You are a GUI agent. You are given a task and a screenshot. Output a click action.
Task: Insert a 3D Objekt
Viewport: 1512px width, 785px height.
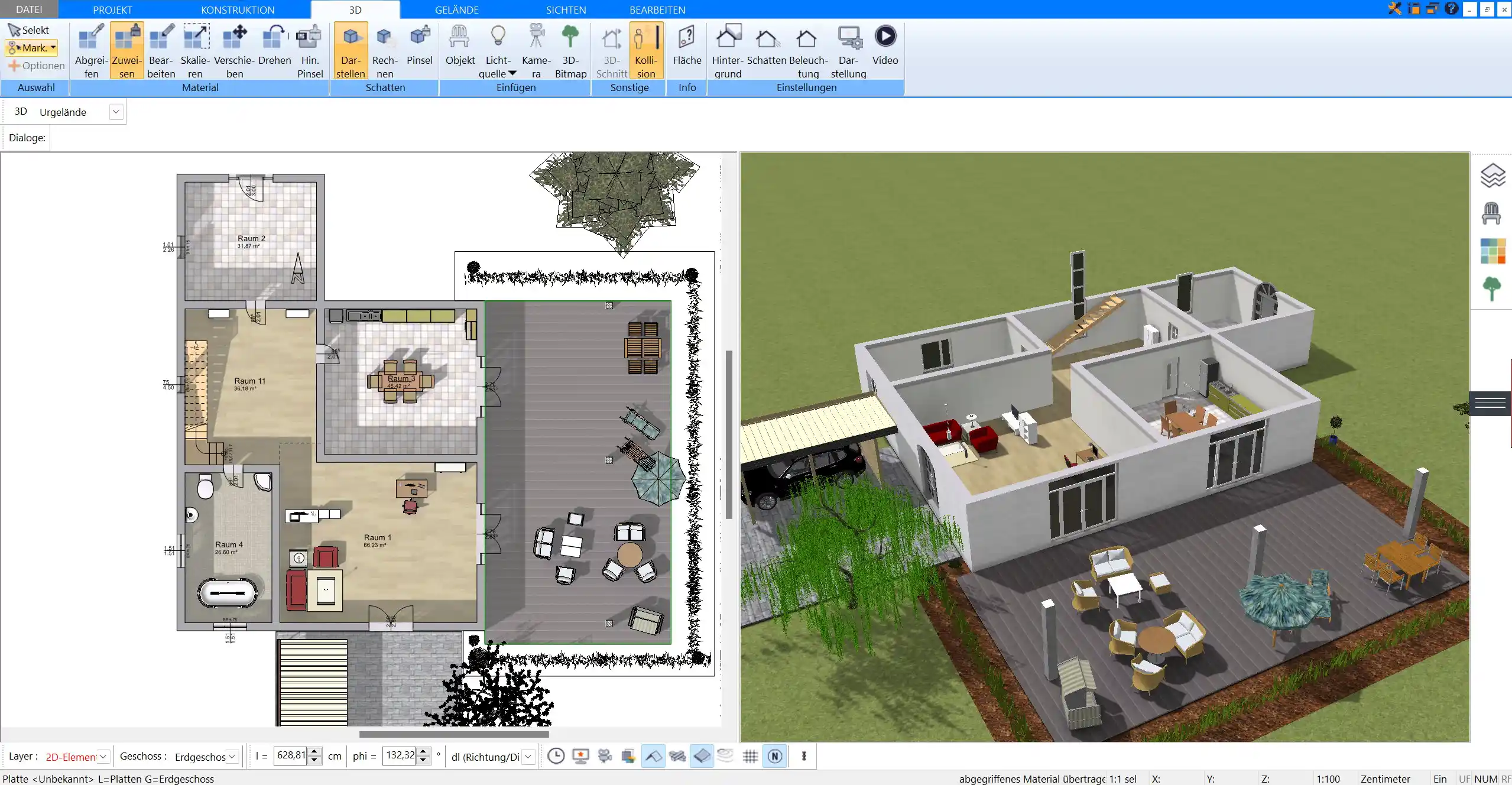[460, 45]
